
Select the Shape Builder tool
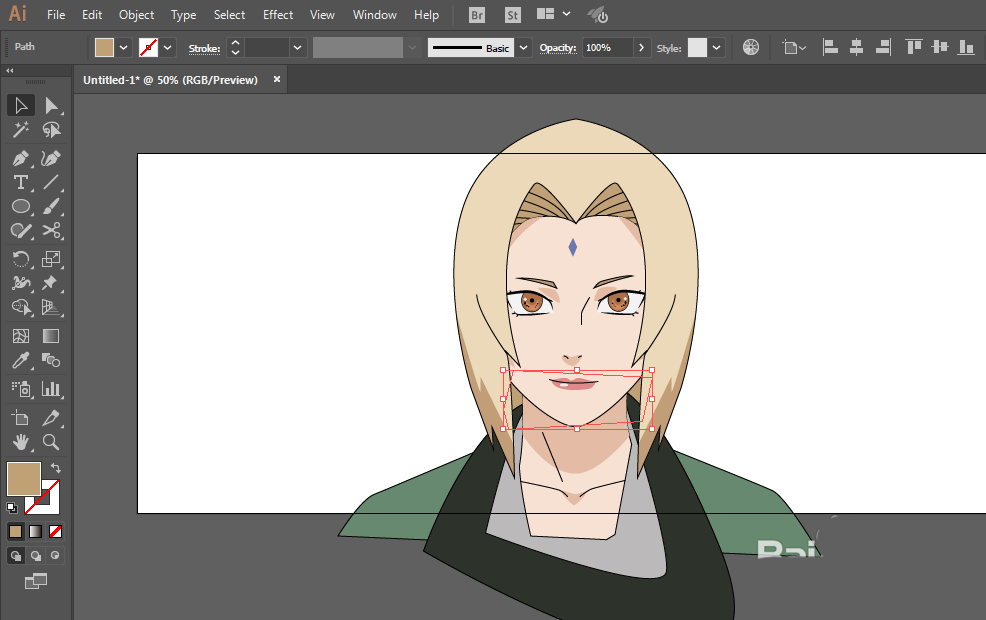tap(21, 307)
